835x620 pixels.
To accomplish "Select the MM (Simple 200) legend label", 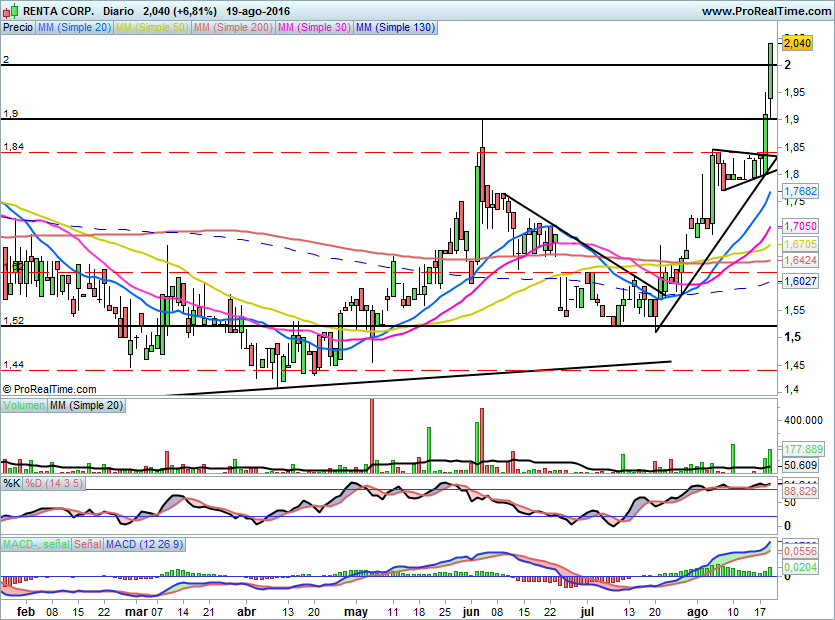I will 233,27.
